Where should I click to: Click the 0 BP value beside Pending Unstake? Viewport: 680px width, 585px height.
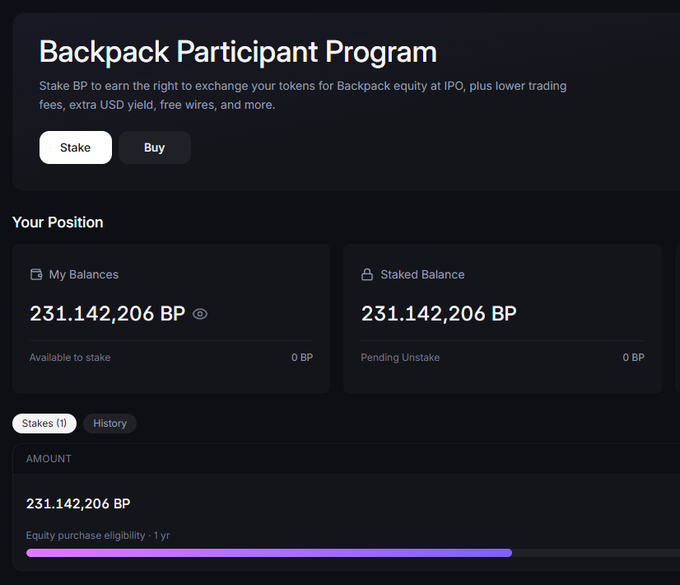click(634, 357)
